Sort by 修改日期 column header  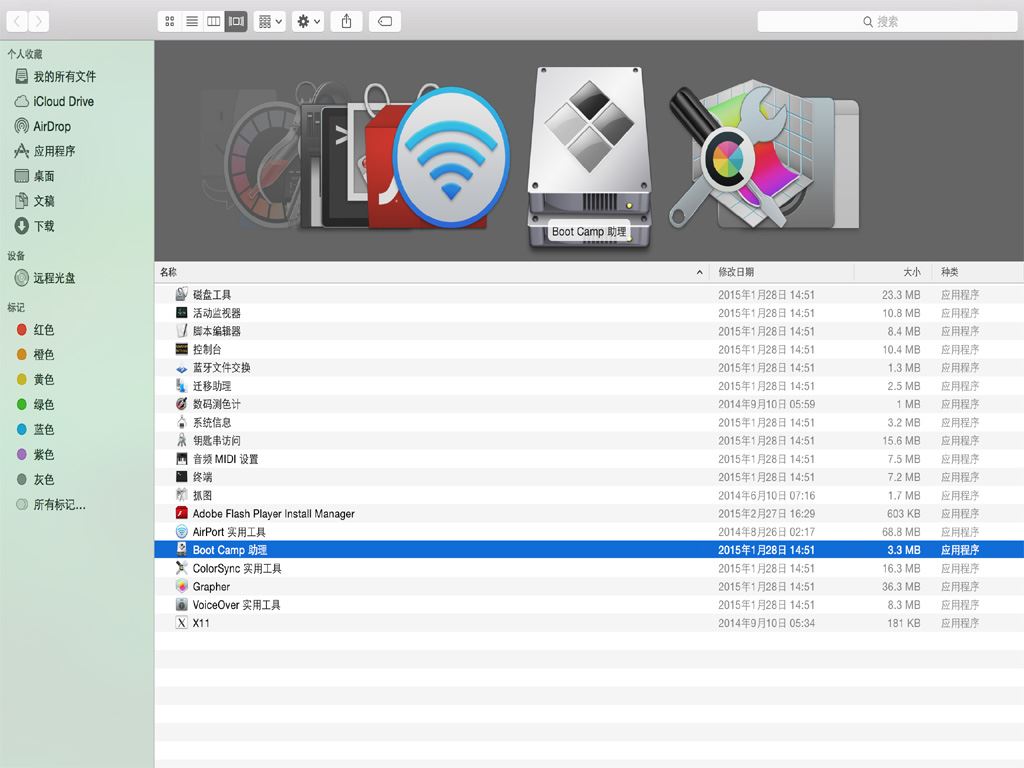pos(782,272)
